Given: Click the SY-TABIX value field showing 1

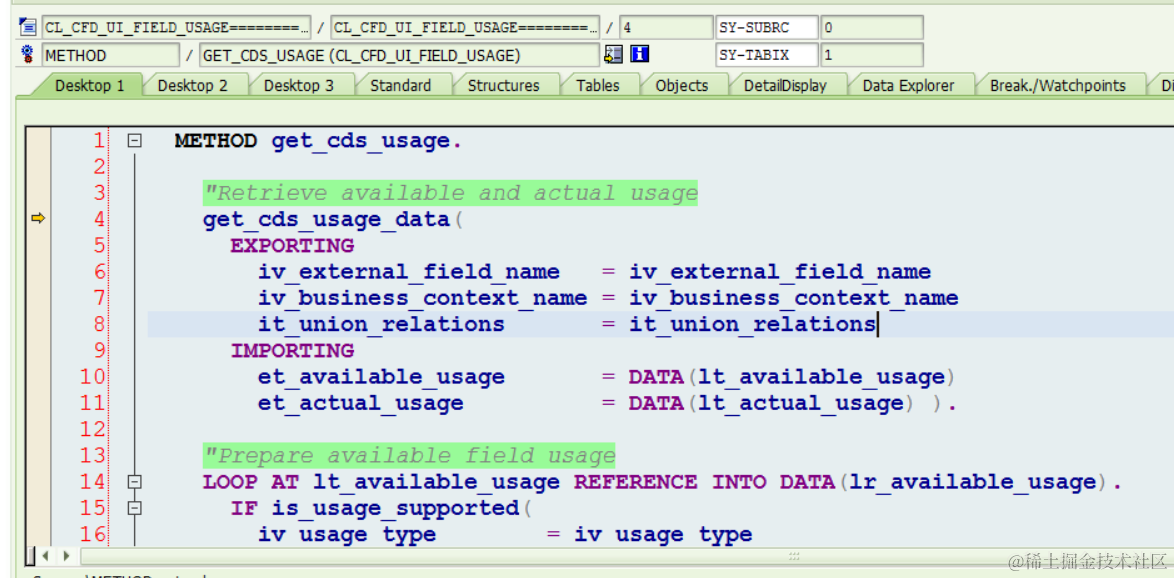Looking at the screenshot, I should click(x=872, y=55).
